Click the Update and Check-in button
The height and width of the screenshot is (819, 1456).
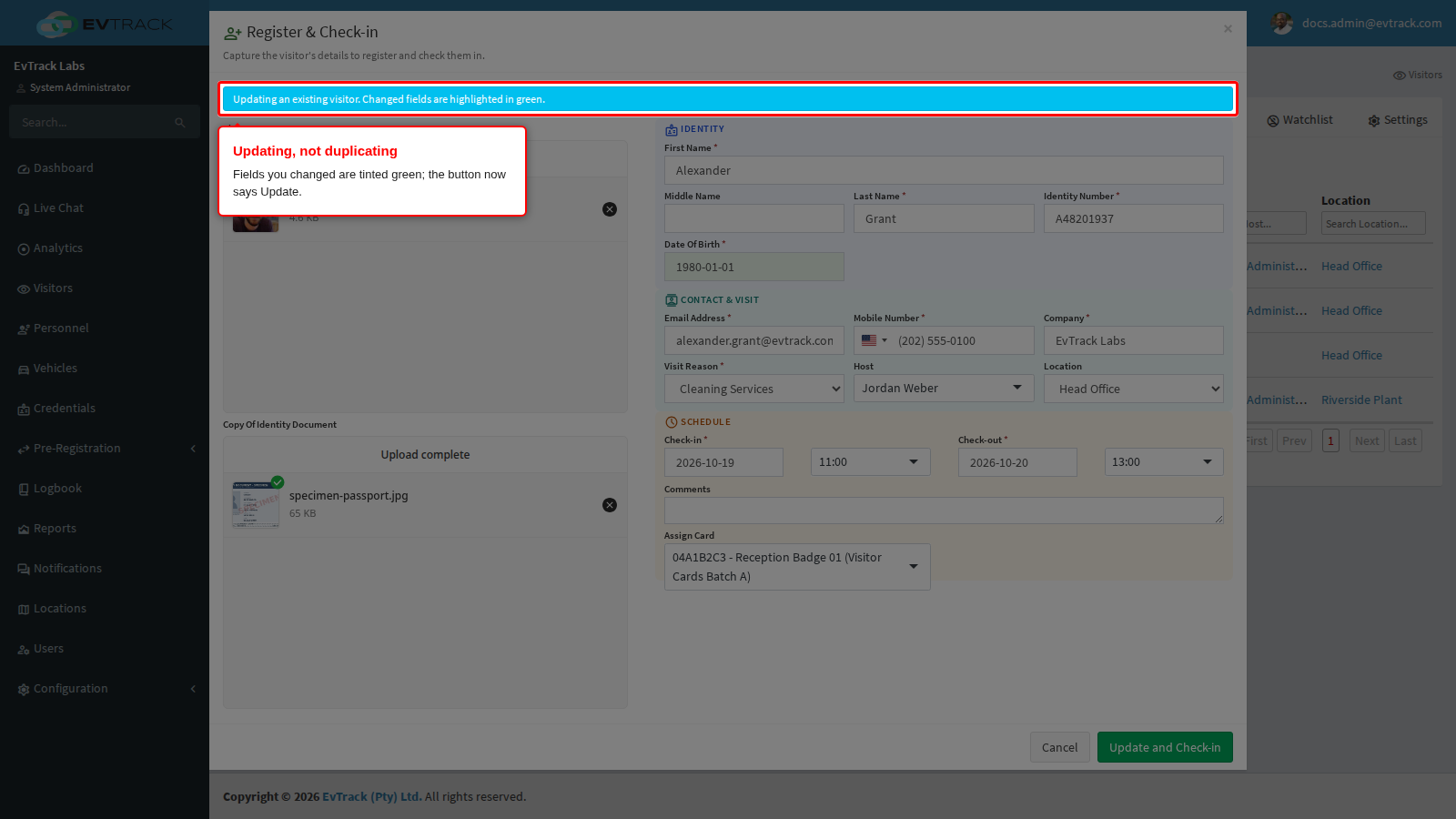1165,747
